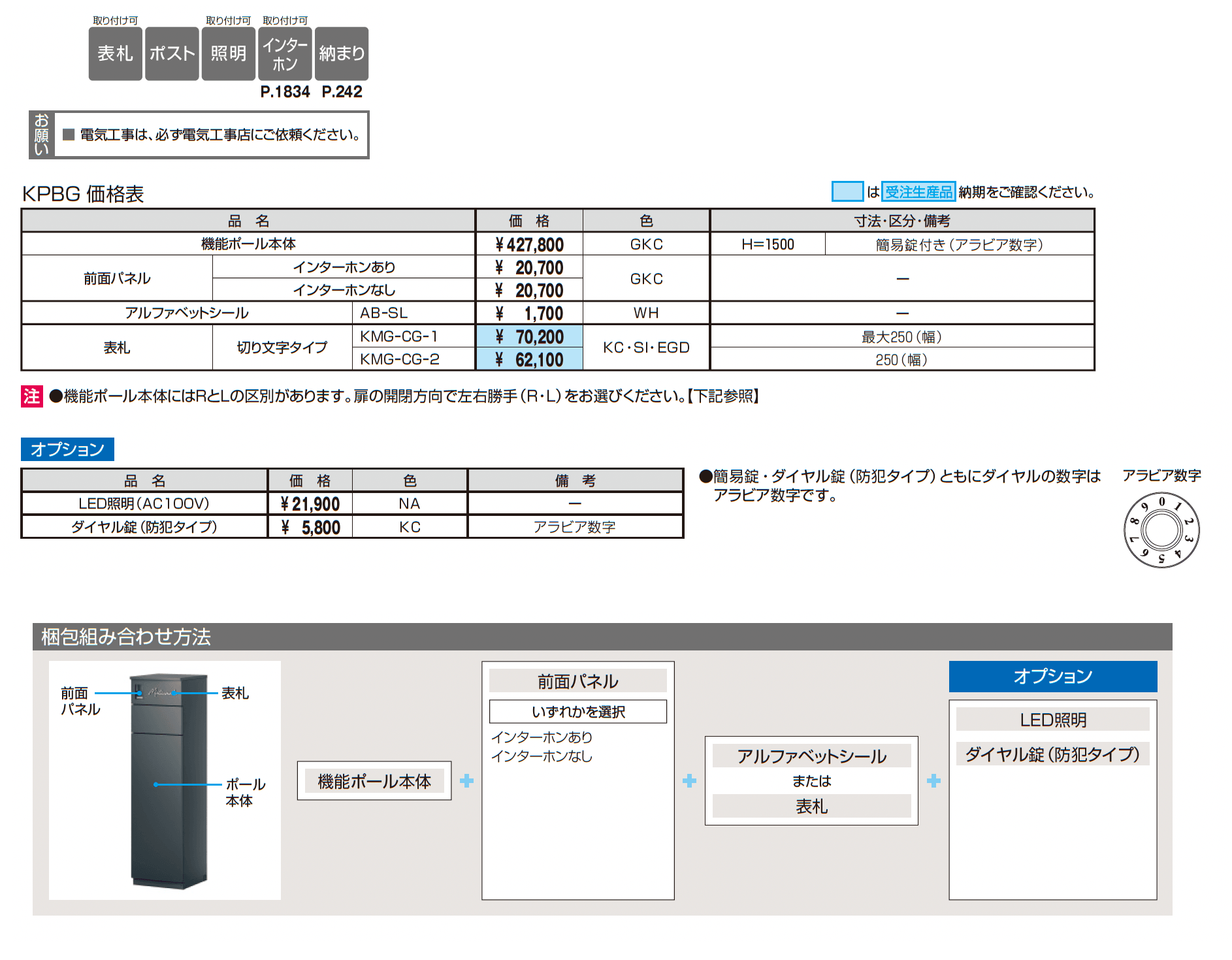
Task: Click price ¥1,700 cell
Action: coord(529,313)
